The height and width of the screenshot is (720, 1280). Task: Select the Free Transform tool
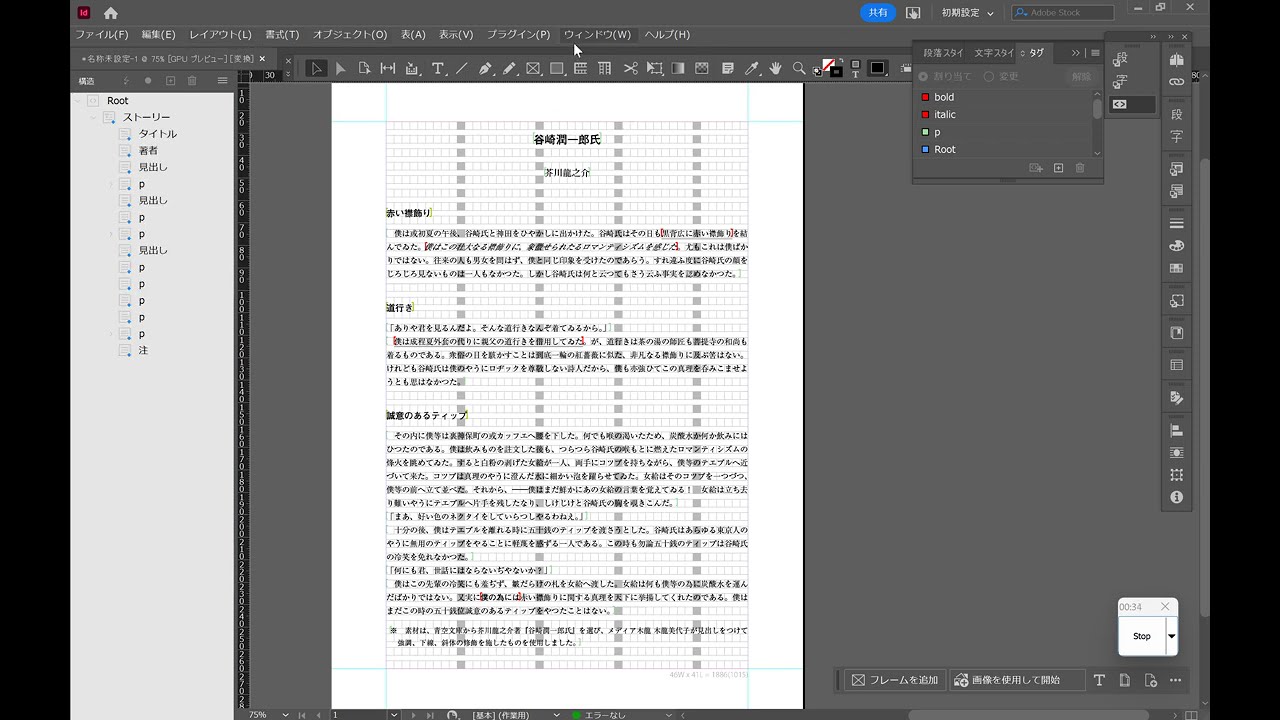pyautogui.click(x=654, y=68)
